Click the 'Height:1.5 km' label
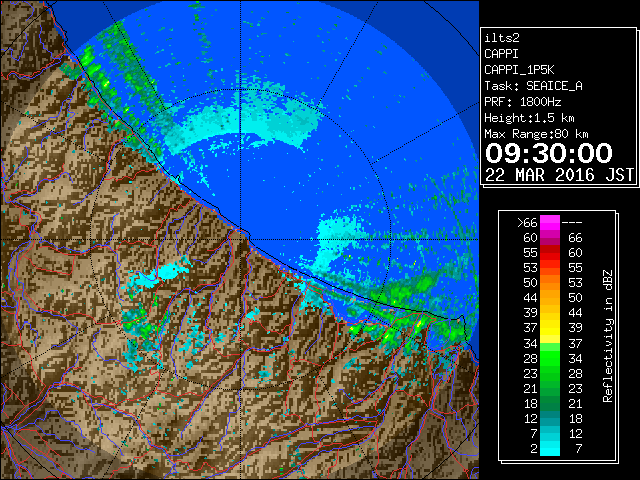Screen dimensions: 640x480 pyautogui.click(x=529, y=118)
